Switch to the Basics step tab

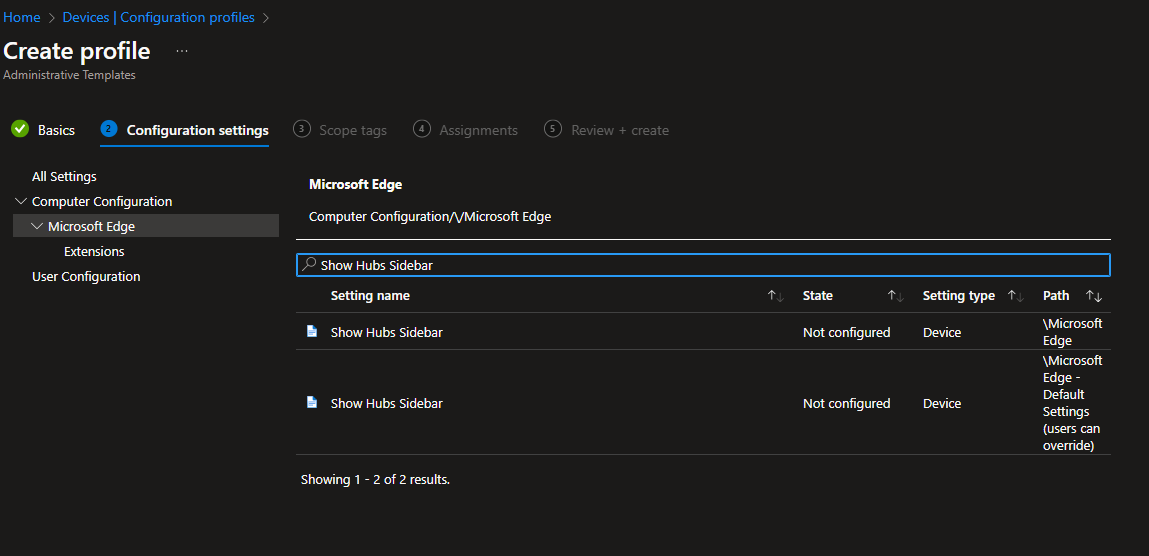coord(56,130)
